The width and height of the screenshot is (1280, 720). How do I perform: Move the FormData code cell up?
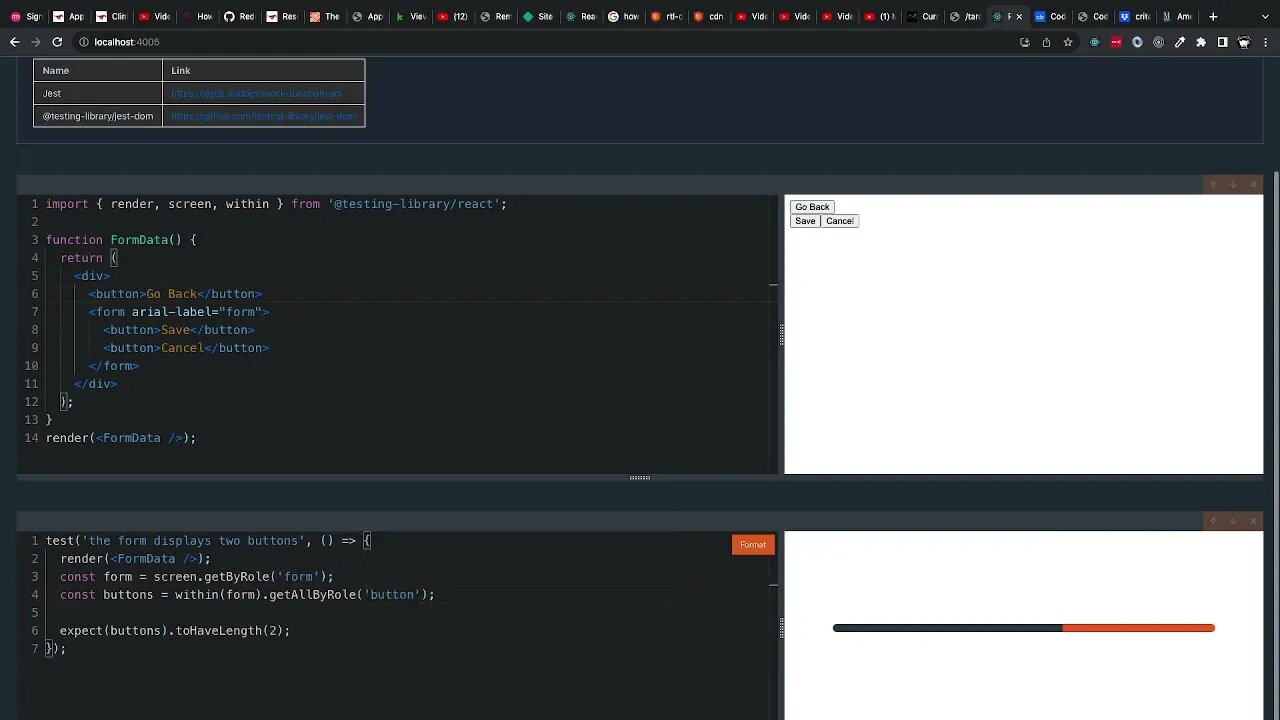tap(1213, 184)
